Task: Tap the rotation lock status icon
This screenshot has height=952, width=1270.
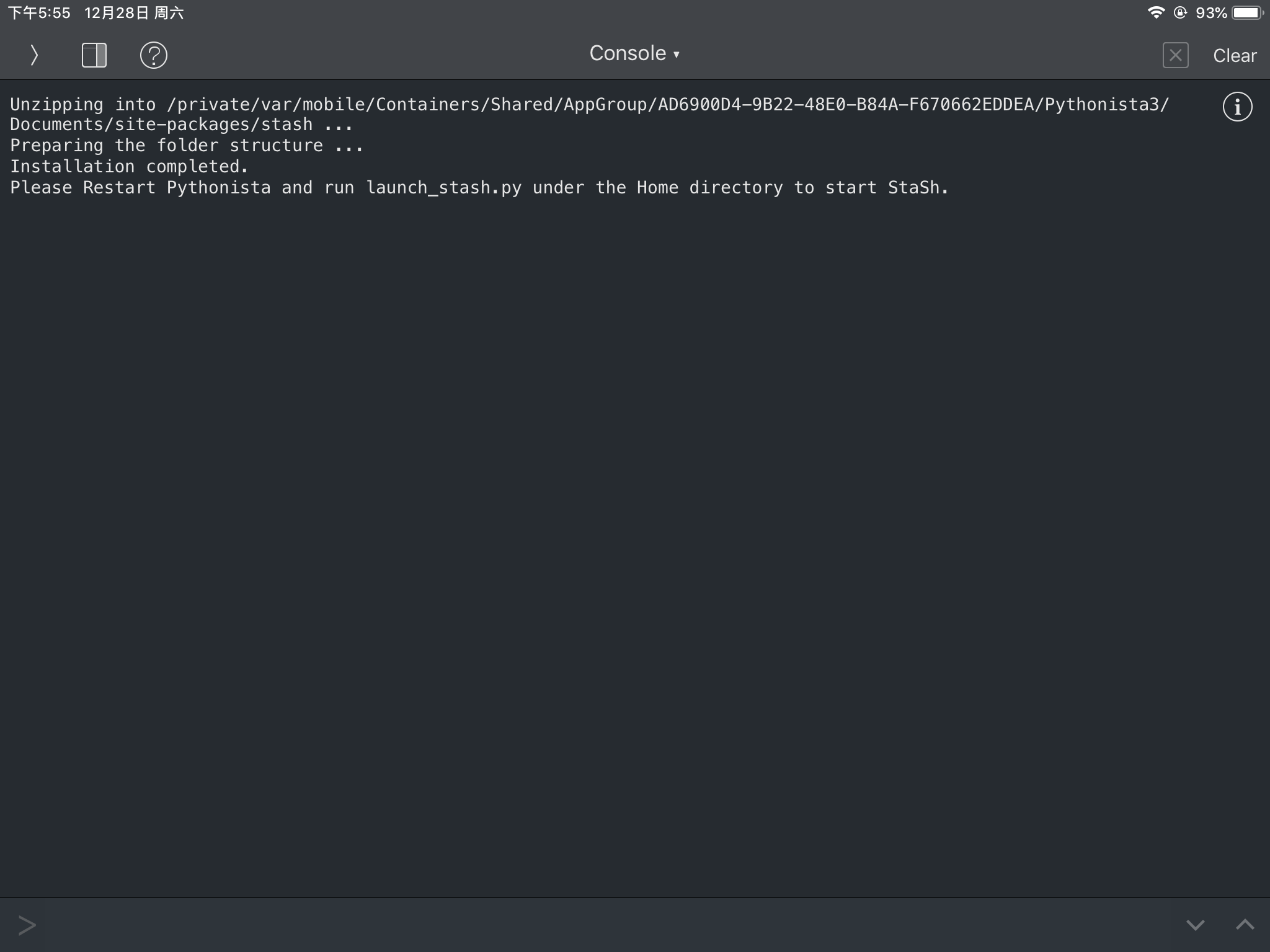Action: tap(1180, 12)
